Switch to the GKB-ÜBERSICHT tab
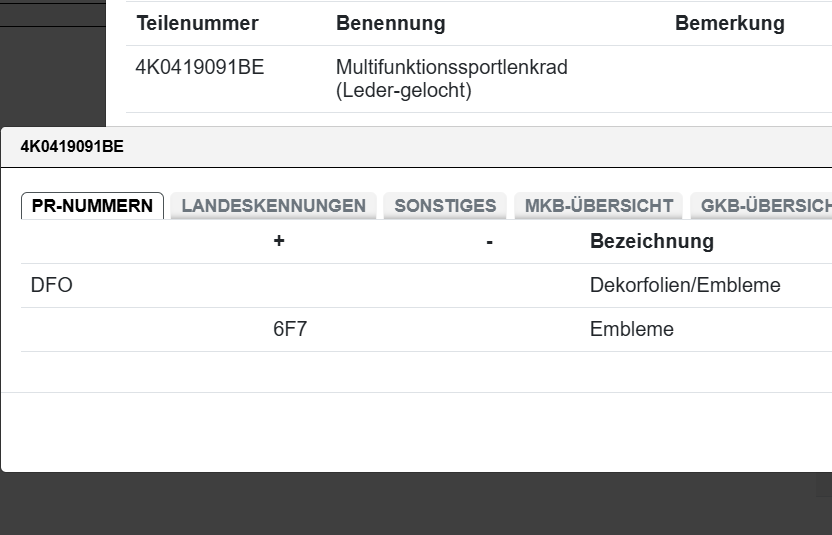The width and height of the screenshot is (832, 535). (764, 206)
